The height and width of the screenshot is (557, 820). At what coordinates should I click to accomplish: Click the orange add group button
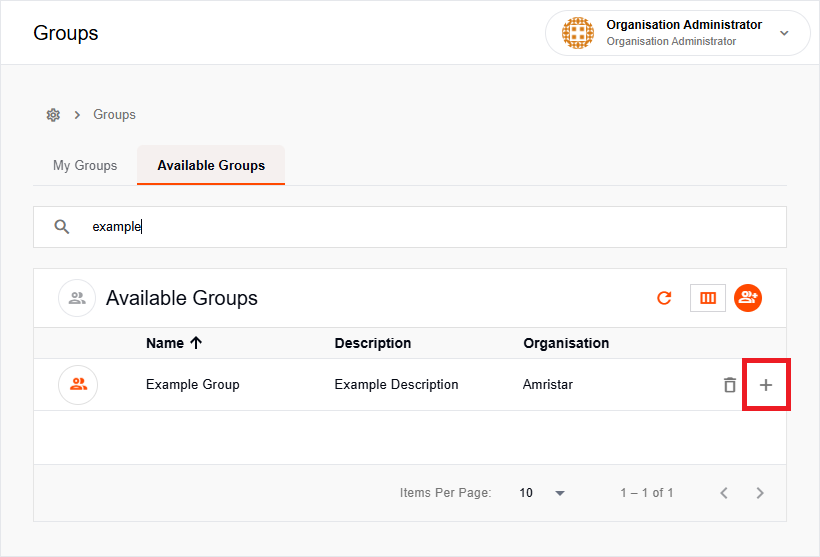[748, 298]
